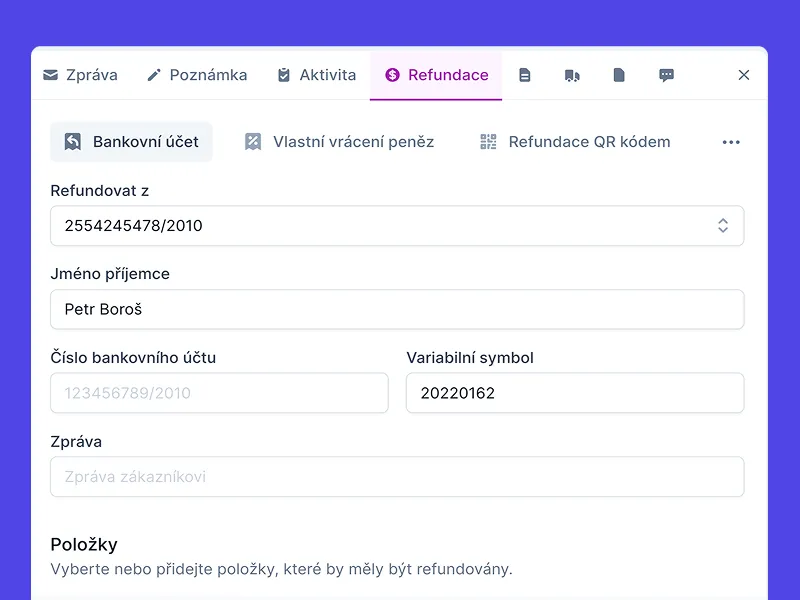Open the three-dot overflow menu
Image resolution: width=800 pixels, height=600 pixels.
[x=731, y=141]
